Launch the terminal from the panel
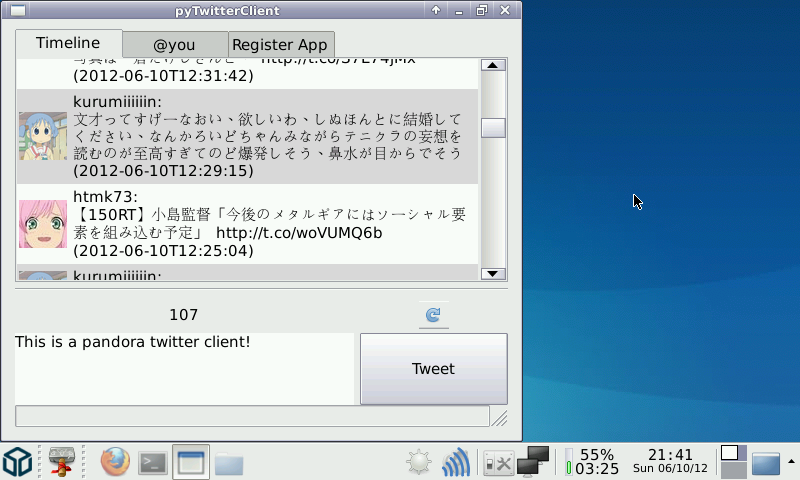 [153, 463]
